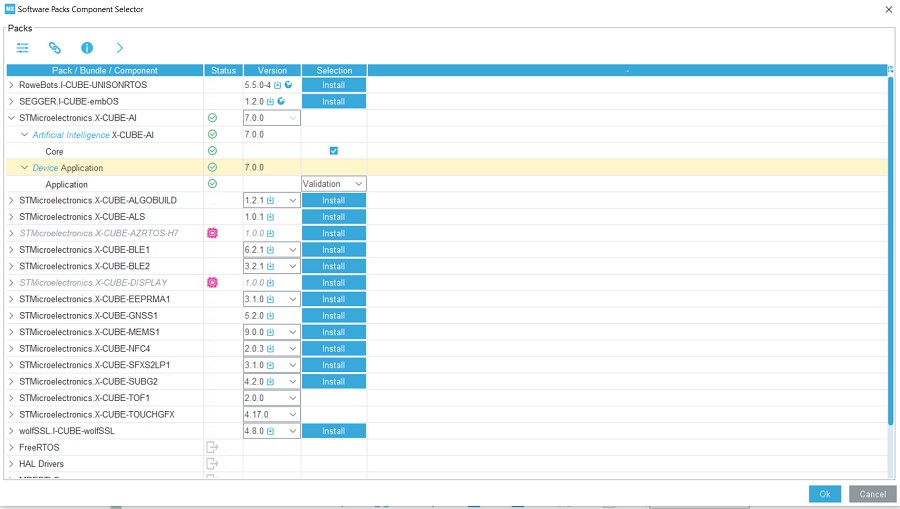Click the vertical scrollbar of the packs list
The width and height of the screenshot is (900, 509).
(891, 252)
